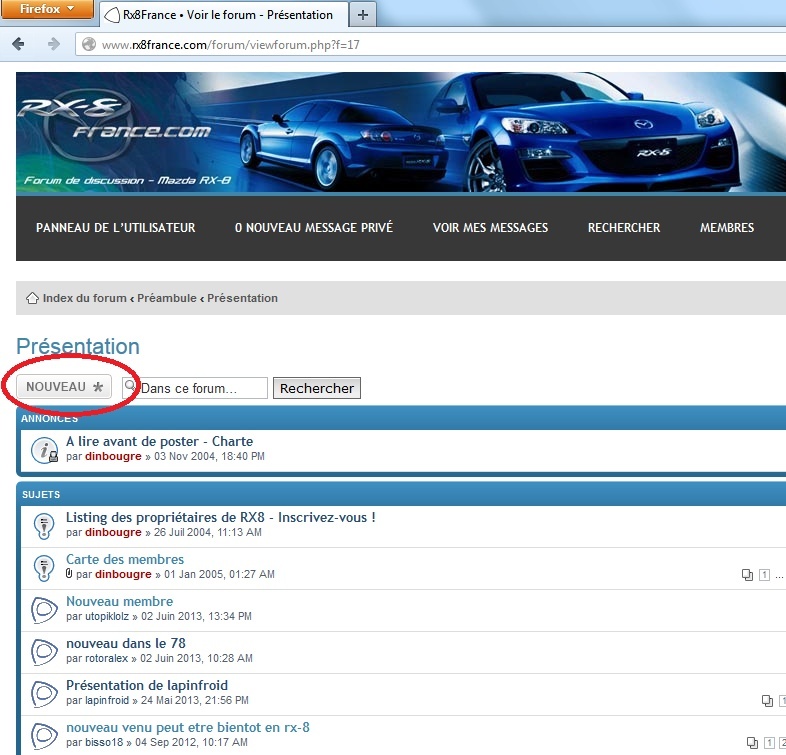Screen dimensions: 786x755
Task: Click sticky icon beside Carte des membres
Action: [44, 568]
